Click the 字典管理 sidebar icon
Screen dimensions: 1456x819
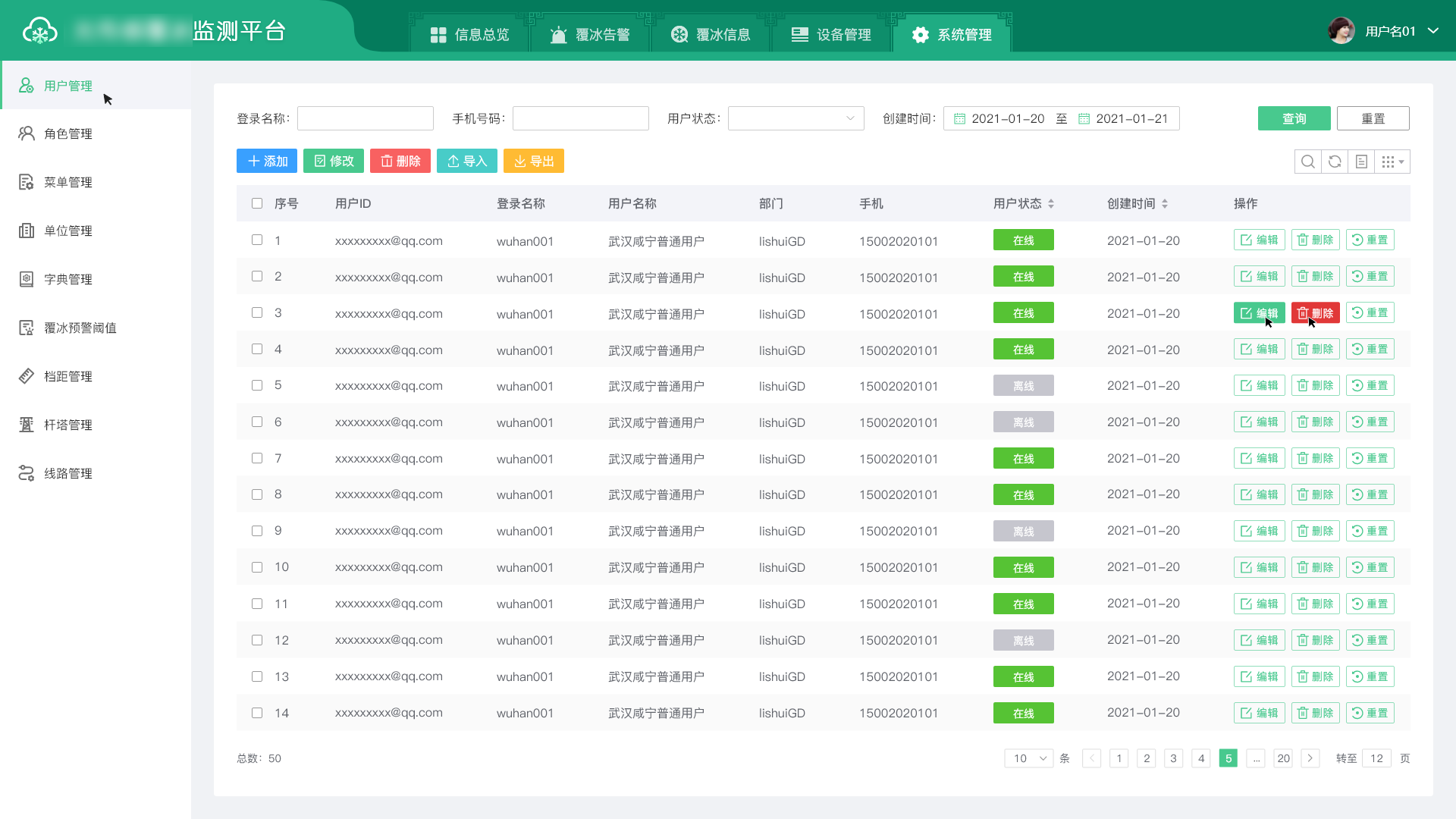click(x=27, y=279)
